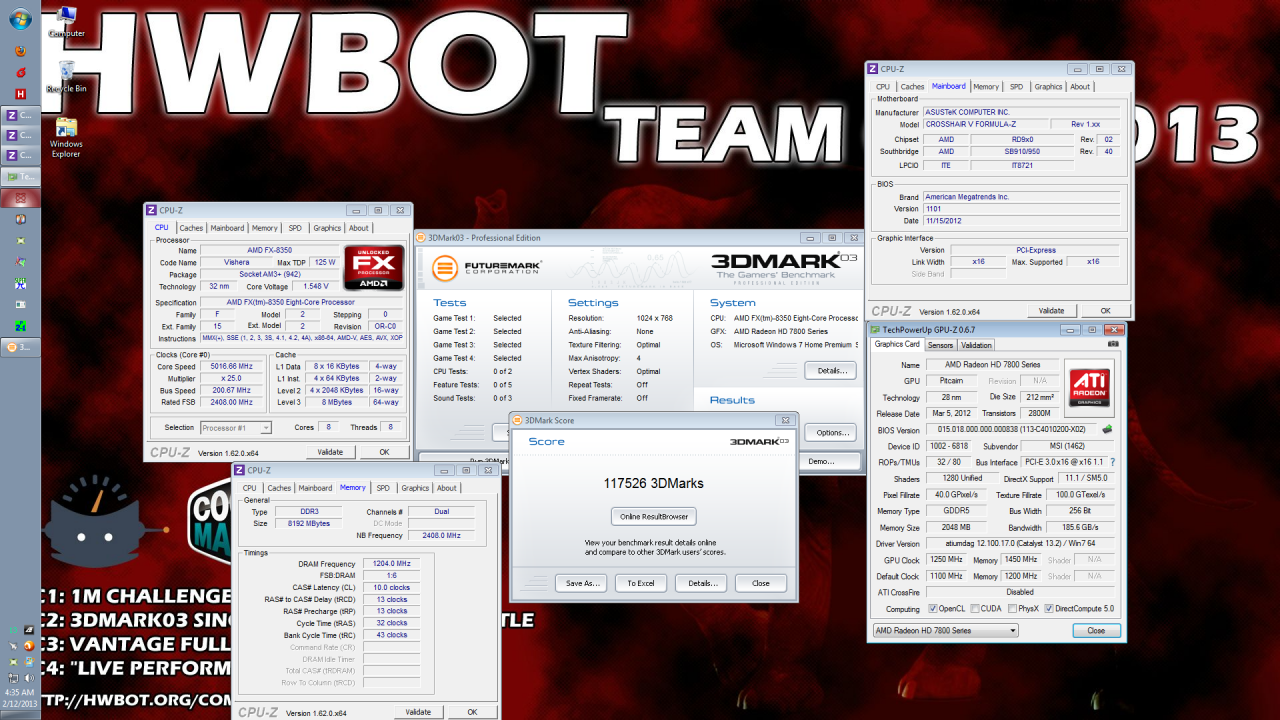Click the system clock showing 4:35 AM
The width and height of the screenshot is (1280, 720).
(x=19, y=692)
